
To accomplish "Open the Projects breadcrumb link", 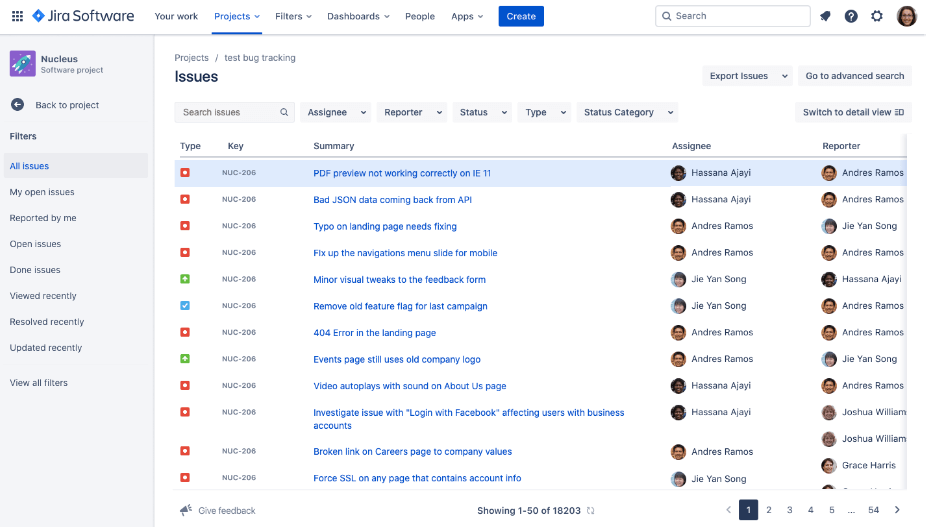I will [x=191, y=57].
